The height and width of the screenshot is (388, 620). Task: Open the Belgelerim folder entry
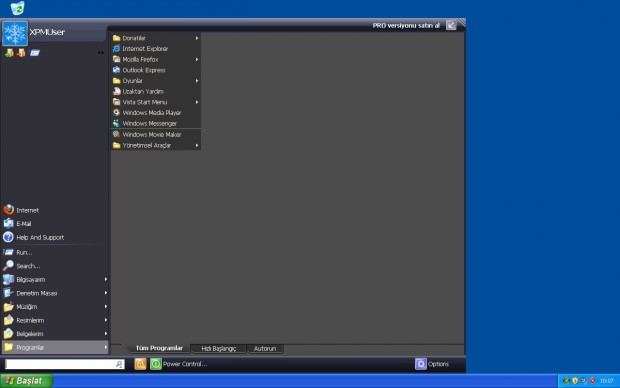(x=55, y=334)
